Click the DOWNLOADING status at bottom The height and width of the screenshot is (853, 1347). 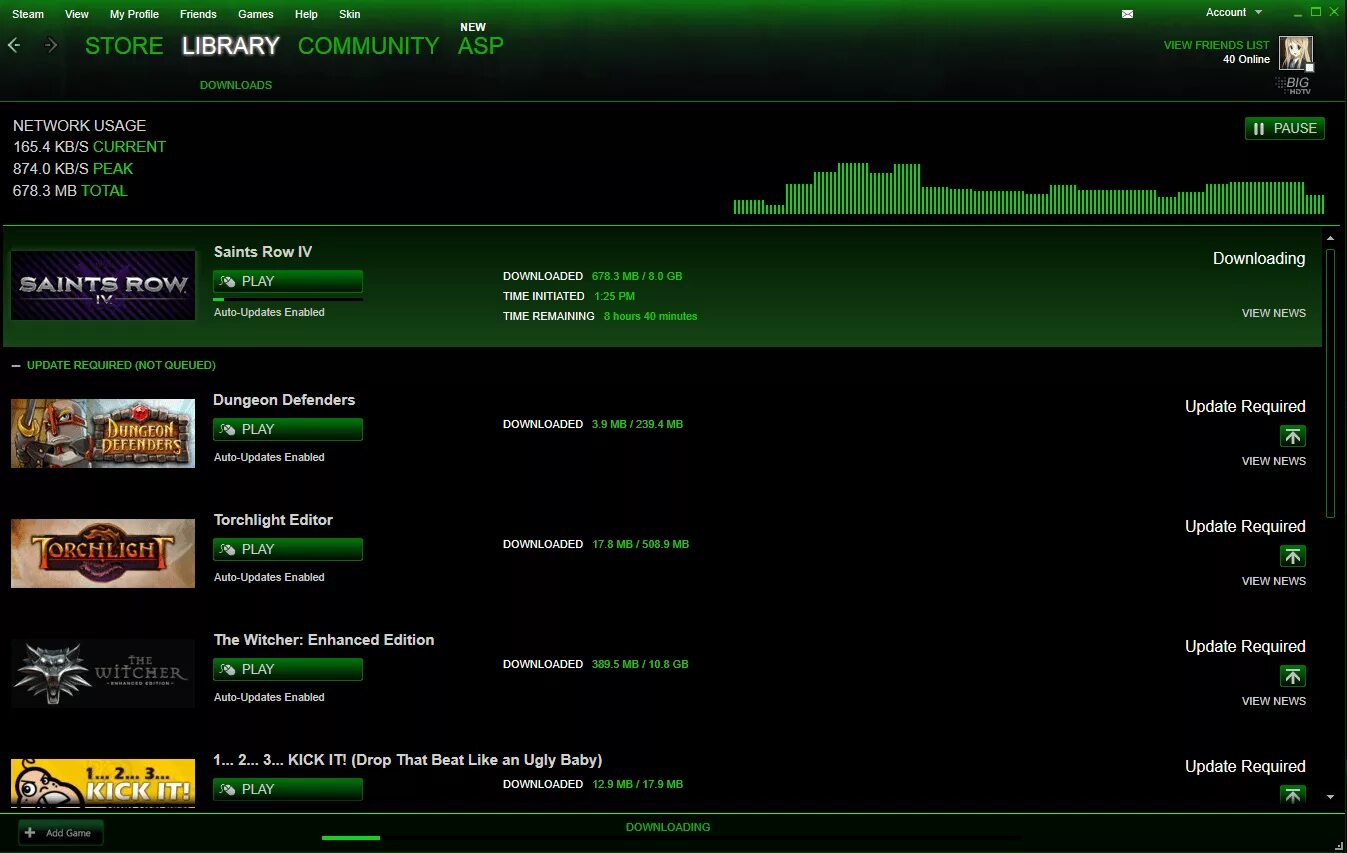point(668,827)
